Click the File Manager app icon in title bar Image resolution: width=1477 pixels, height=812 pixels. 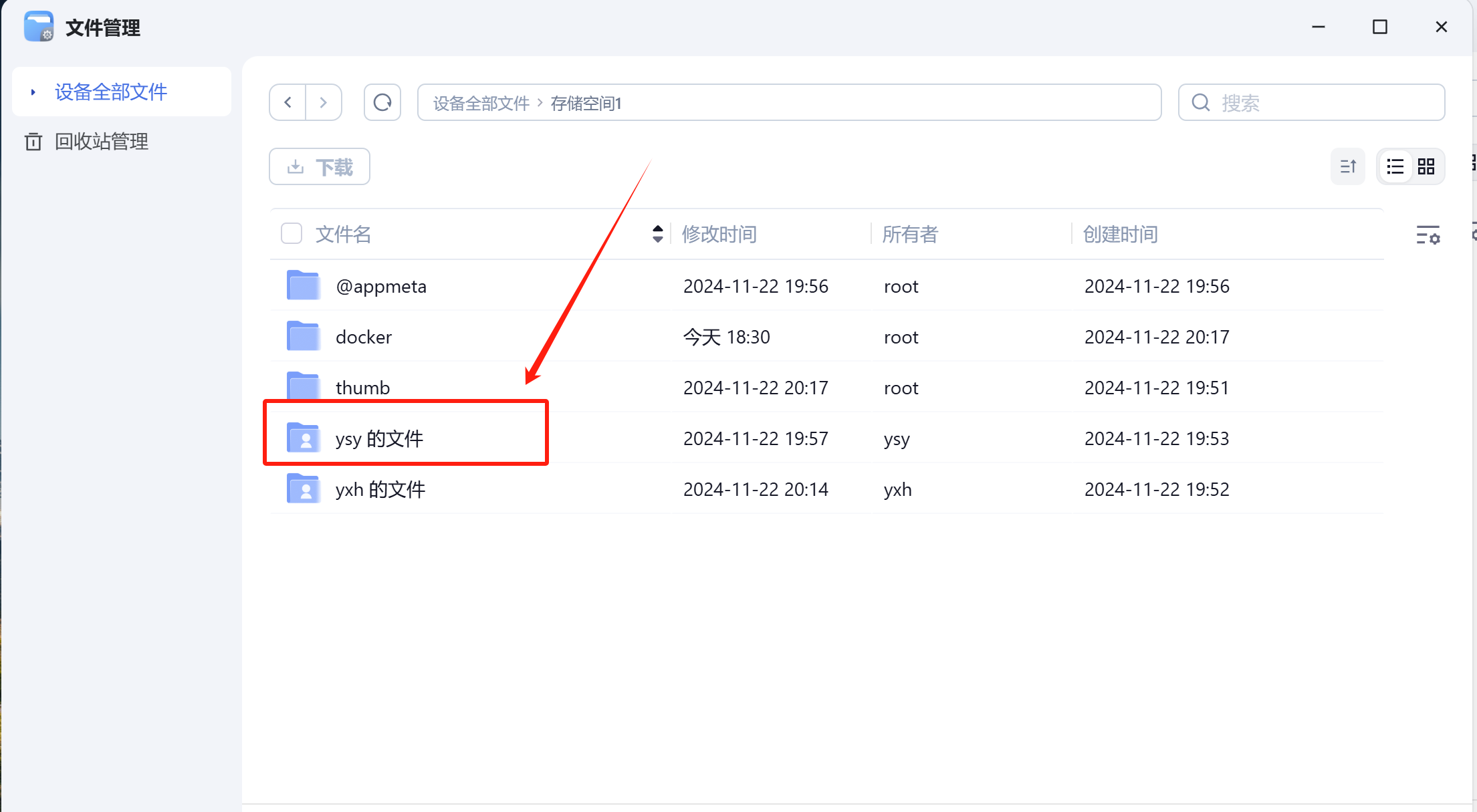[x=39, y=27]
